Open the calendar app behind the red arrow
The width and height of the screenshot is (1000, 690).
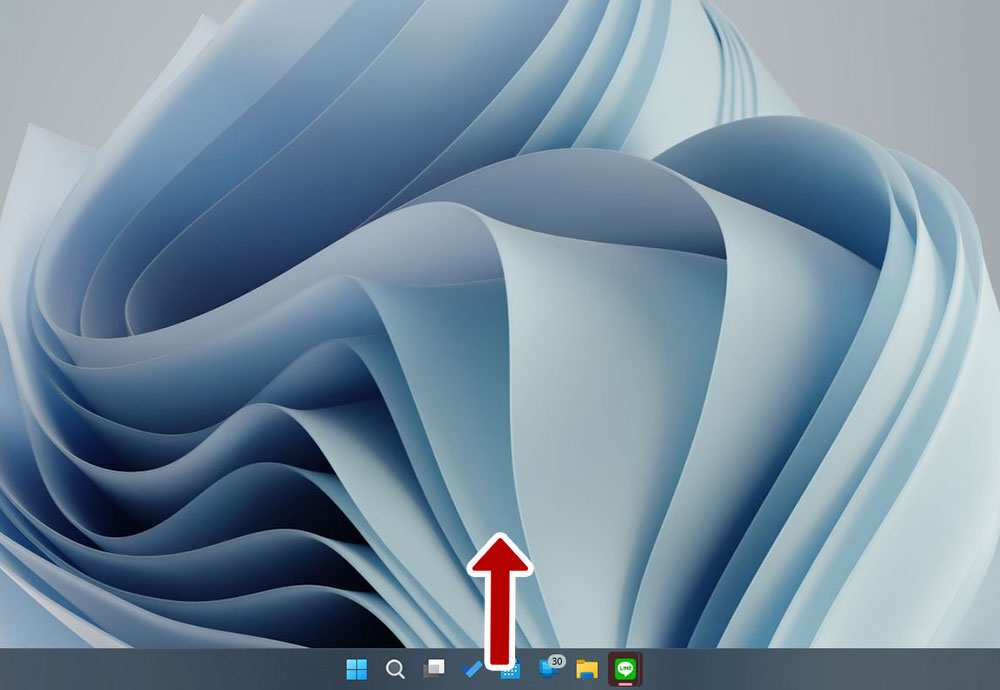511,672
